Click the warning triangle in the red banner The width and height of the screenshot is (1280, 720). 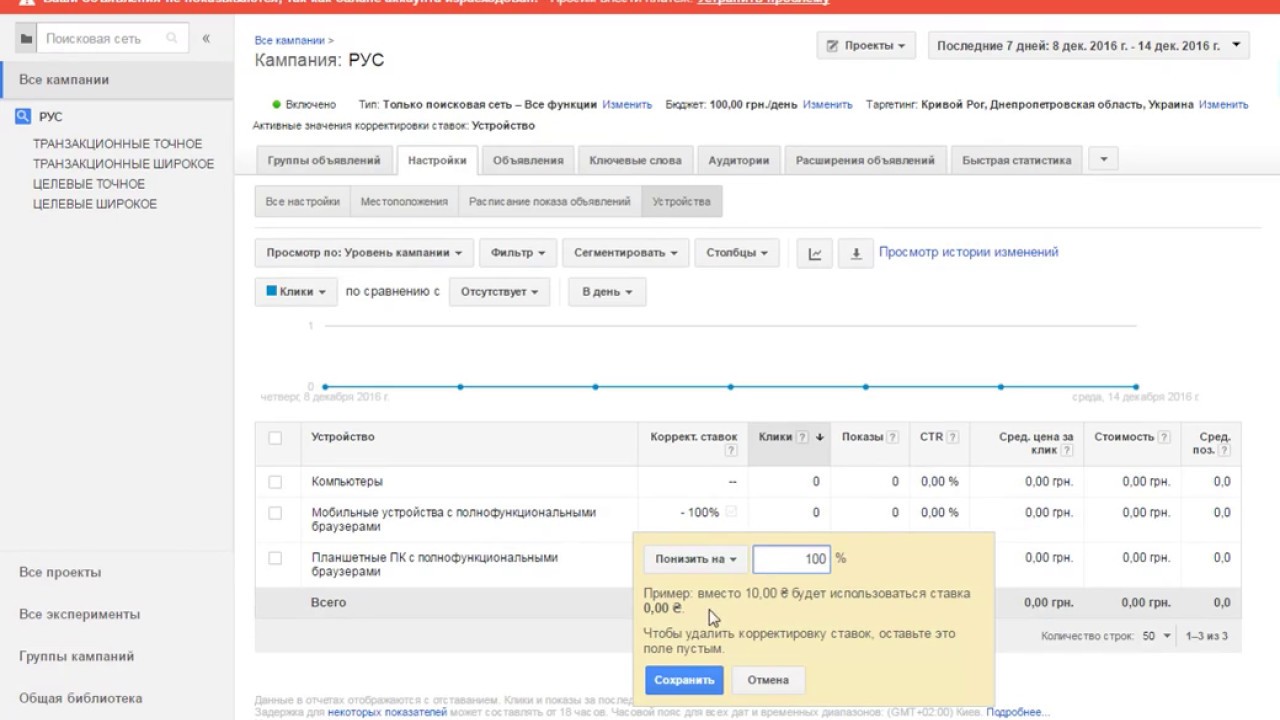[x=27, y=3]
